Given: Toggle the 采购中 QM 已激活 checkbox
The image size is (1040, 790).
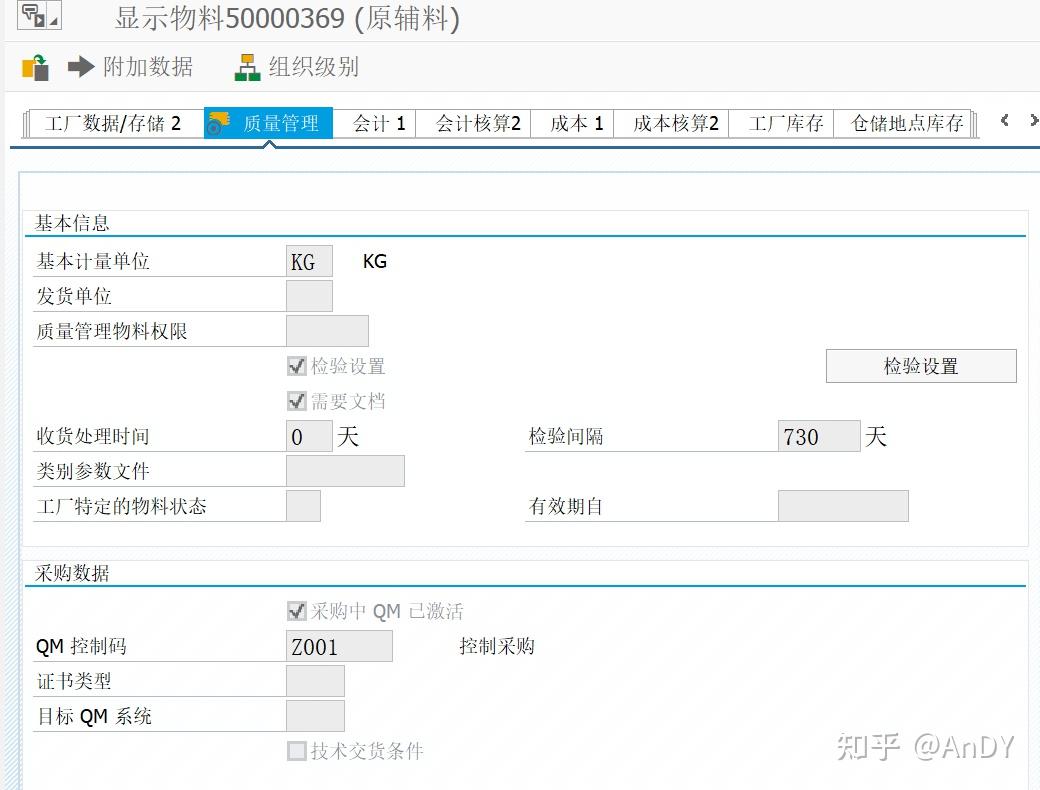Looking at the screenshot, I should pos(296,611).
